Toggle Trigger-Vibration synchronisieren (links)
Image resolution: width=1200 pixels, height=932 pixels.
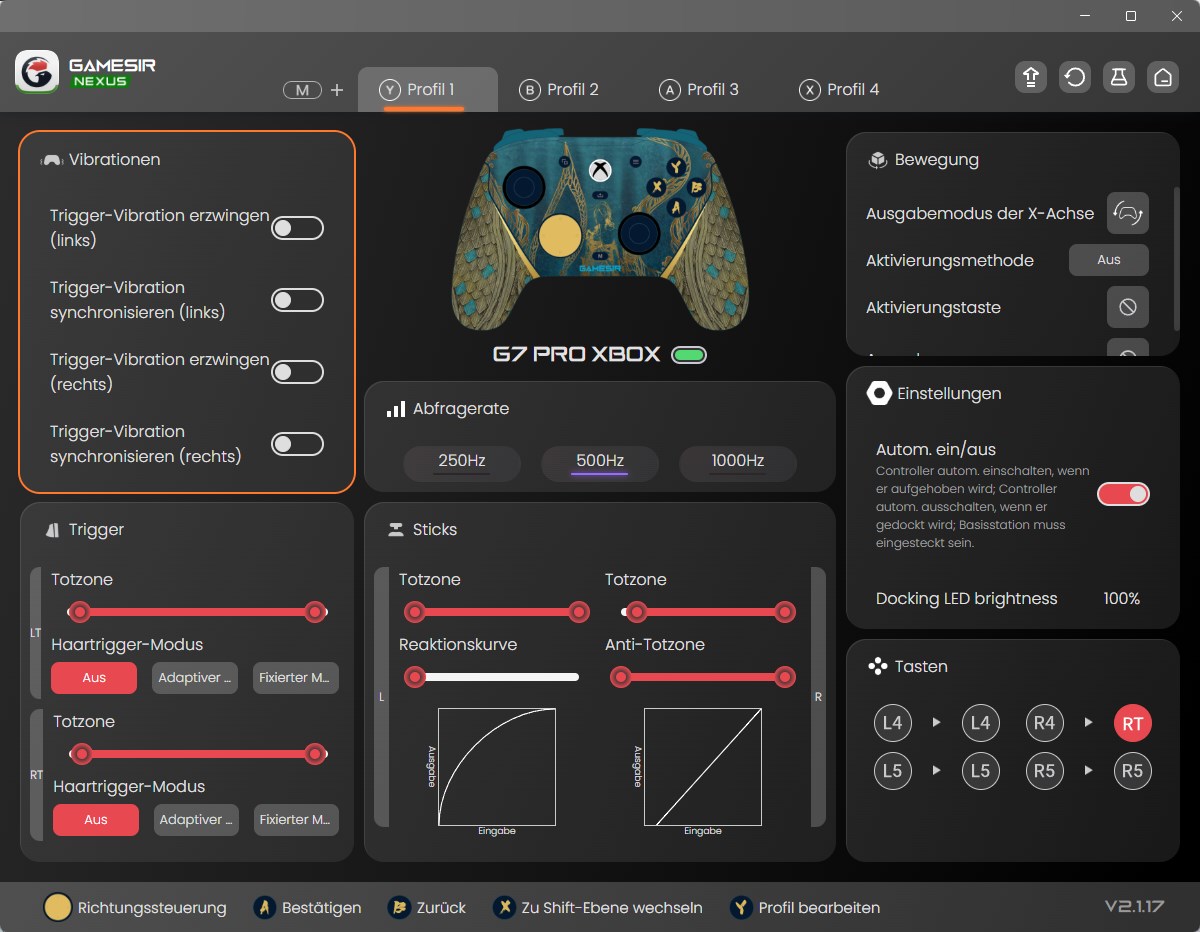[x=298, y=300]
